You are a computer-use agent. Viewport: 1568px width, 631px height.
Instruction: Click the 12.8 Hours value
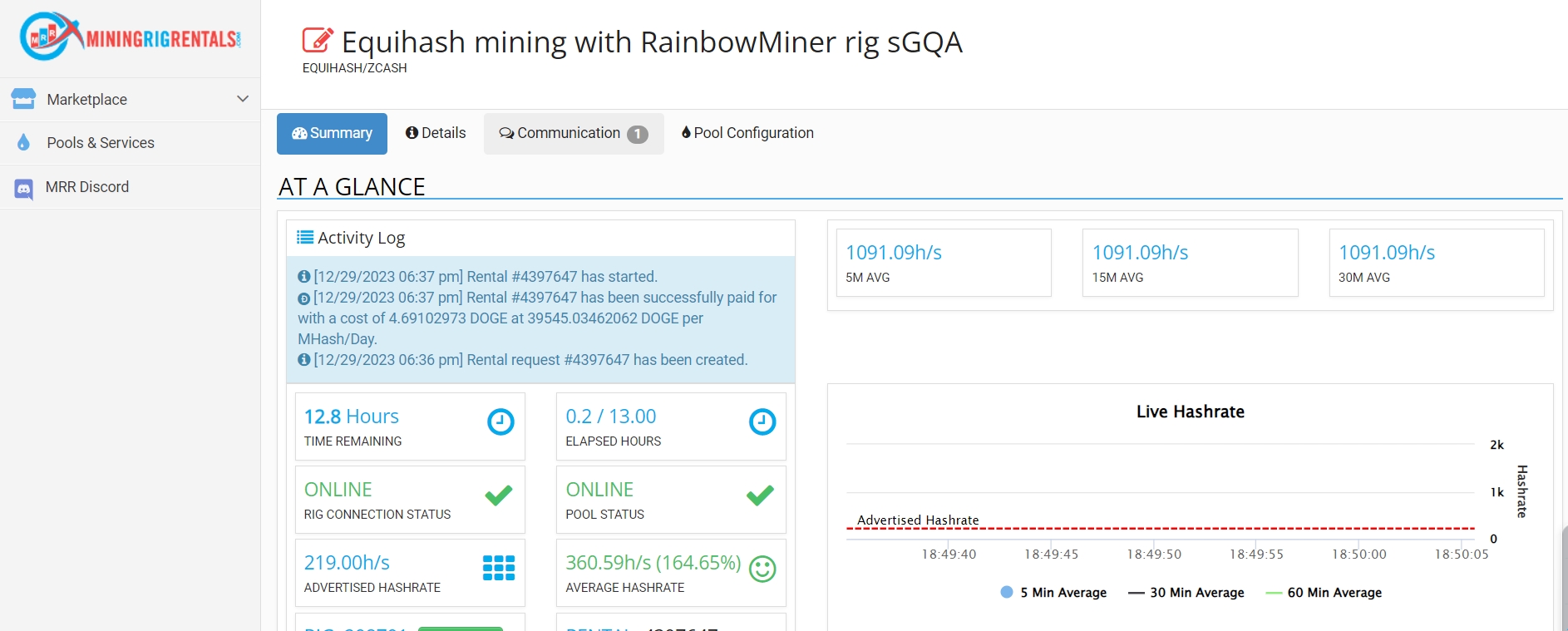[x=351, y=417]
